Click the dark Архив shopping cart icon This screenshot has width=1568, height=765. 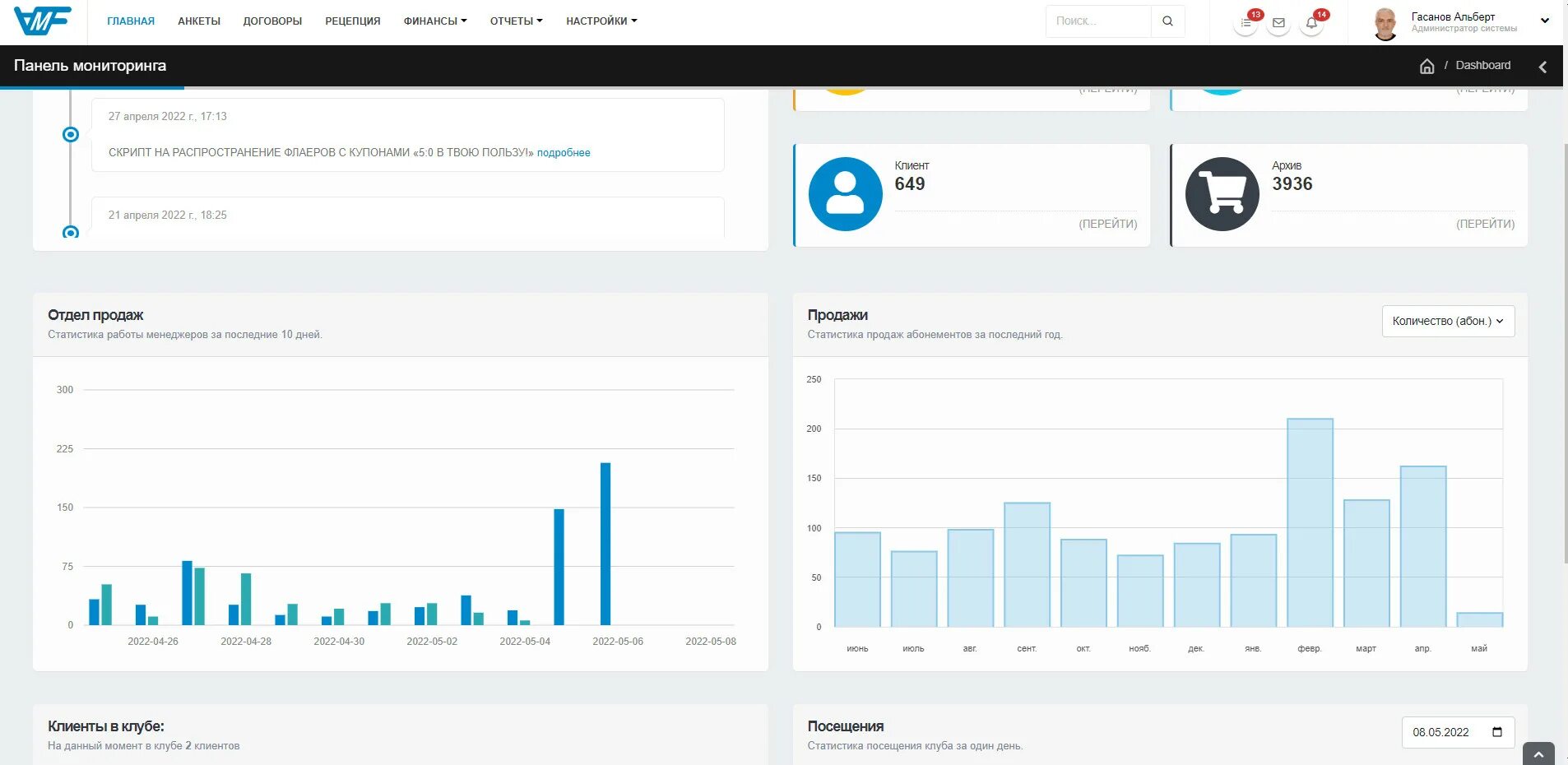[x=1222, y=194]
